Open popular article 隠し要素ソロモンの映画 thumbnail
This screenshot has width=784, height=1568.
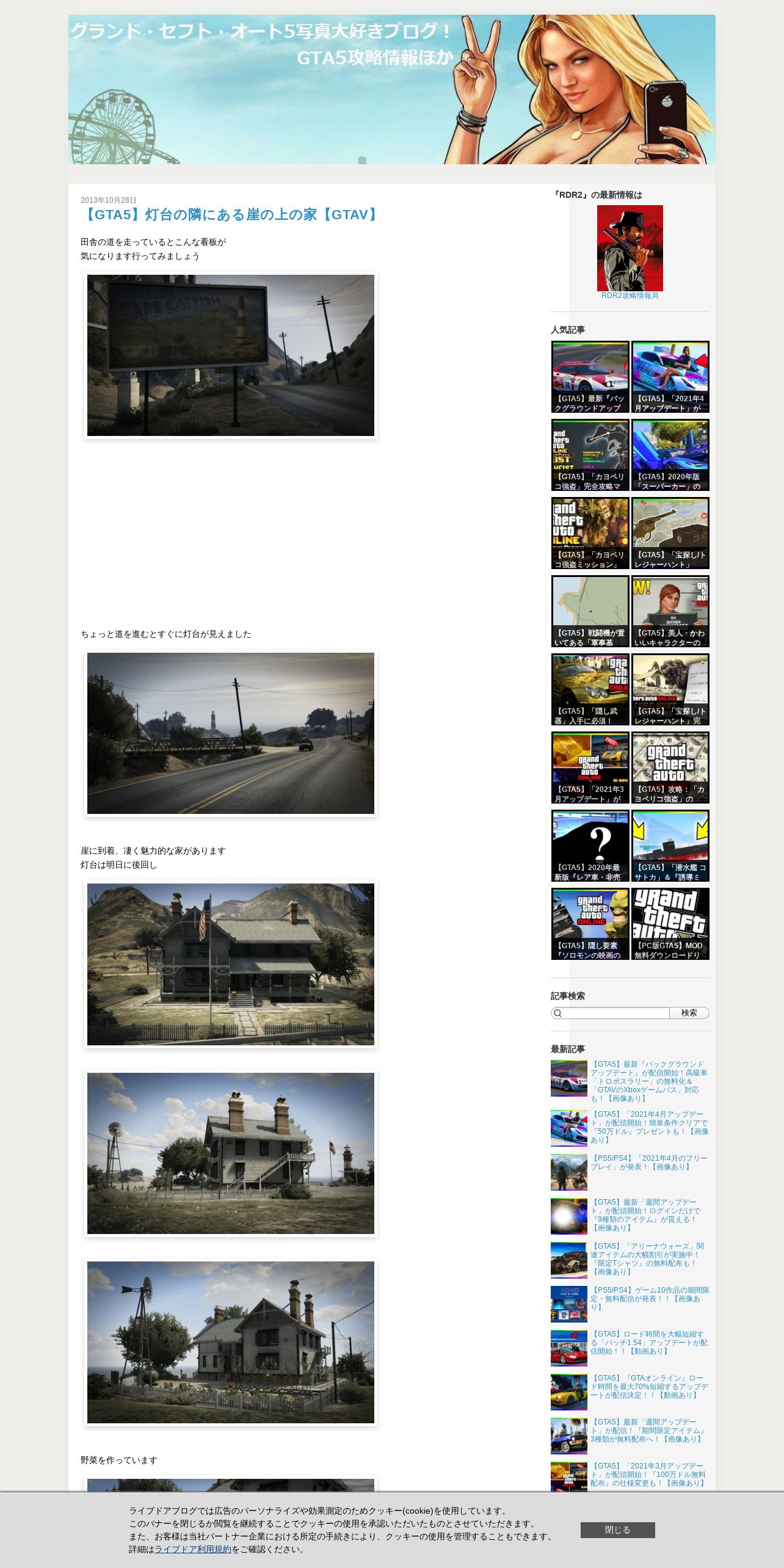(590, 924)
